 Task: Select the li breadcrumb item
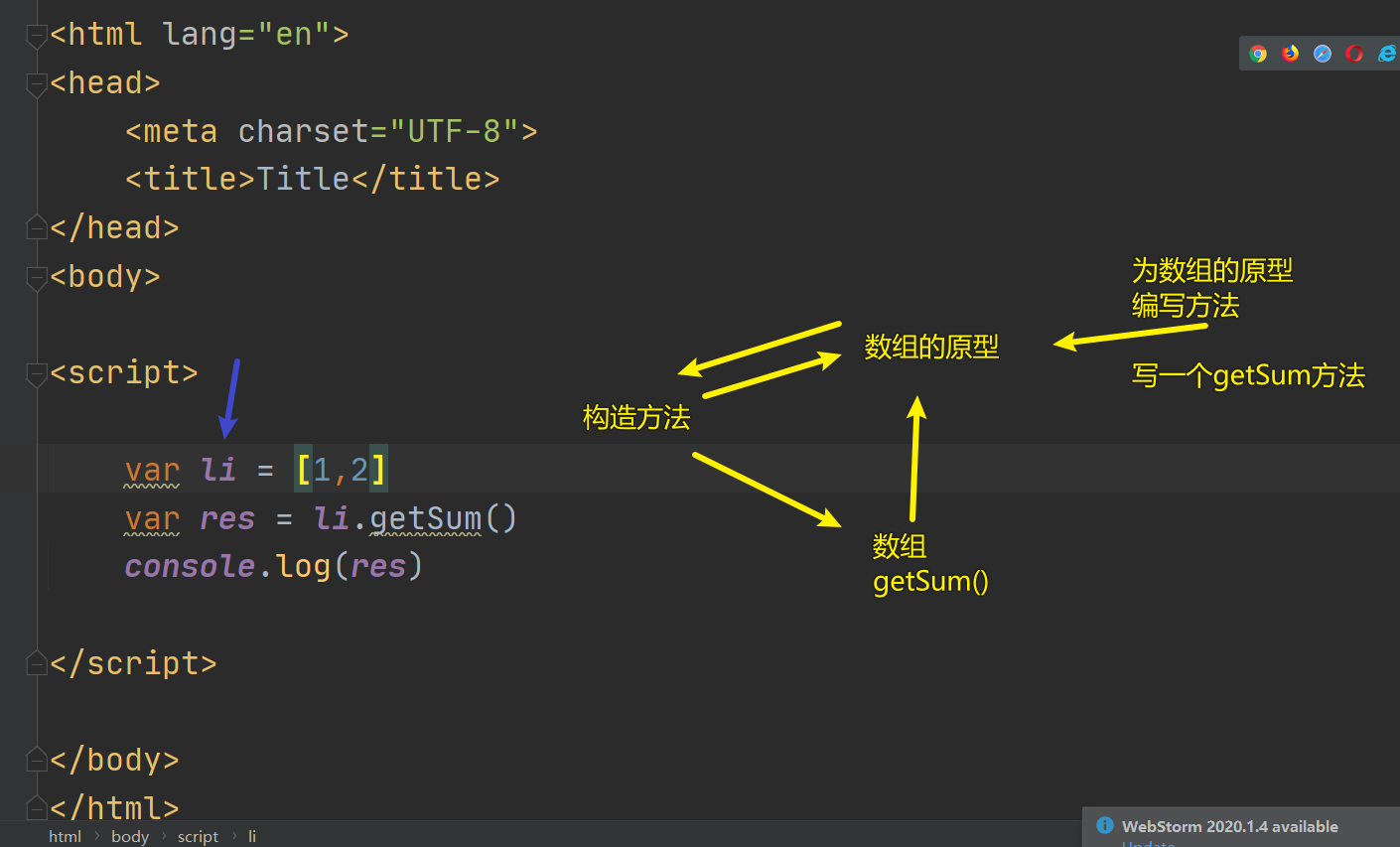pos(252,836)
